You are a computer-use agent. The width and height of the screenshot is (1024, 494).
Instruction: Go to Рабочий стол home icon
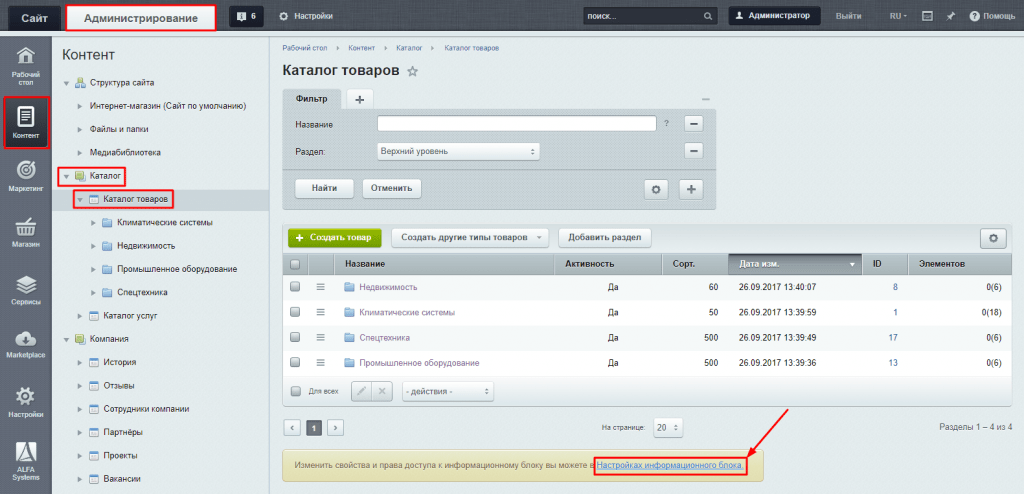(x=26, y=63)
